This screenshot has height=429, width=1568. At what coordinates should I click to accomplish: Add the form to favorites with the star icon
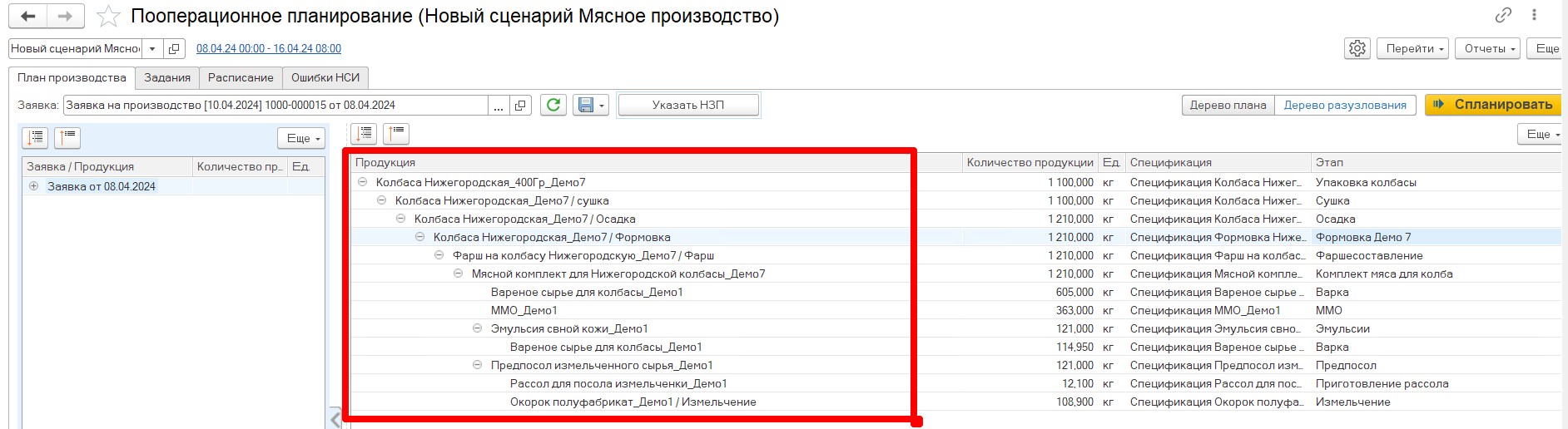108,16
